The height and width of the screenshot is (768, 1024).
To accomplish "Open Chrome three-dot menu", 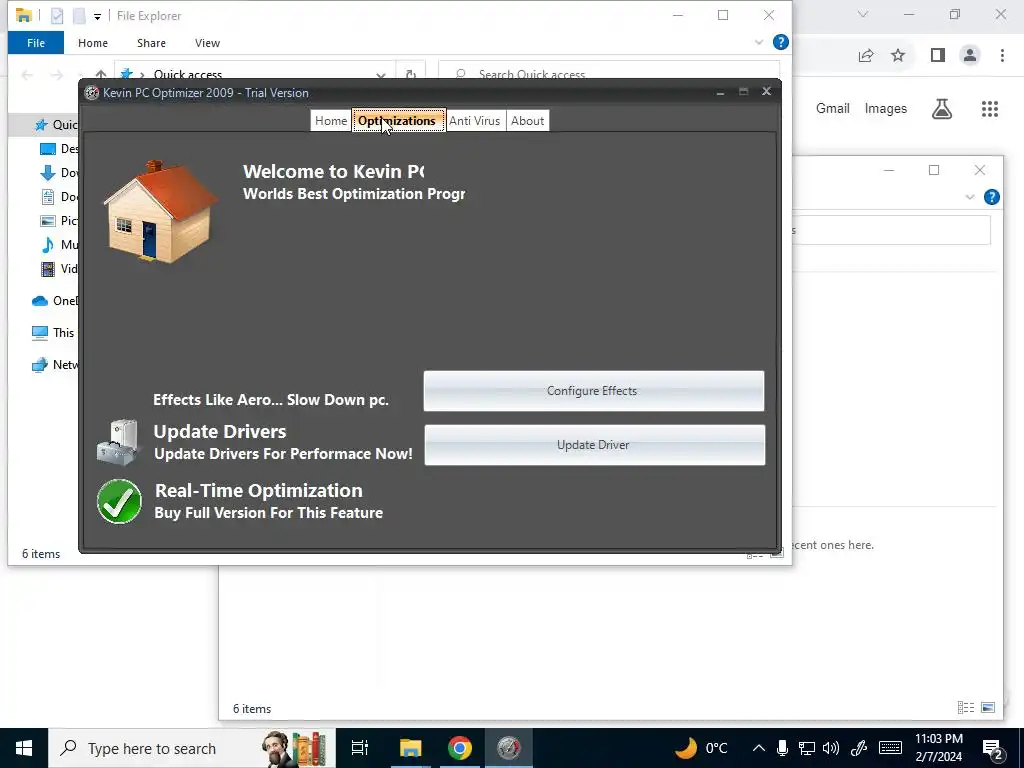I will click(1002, 56).
